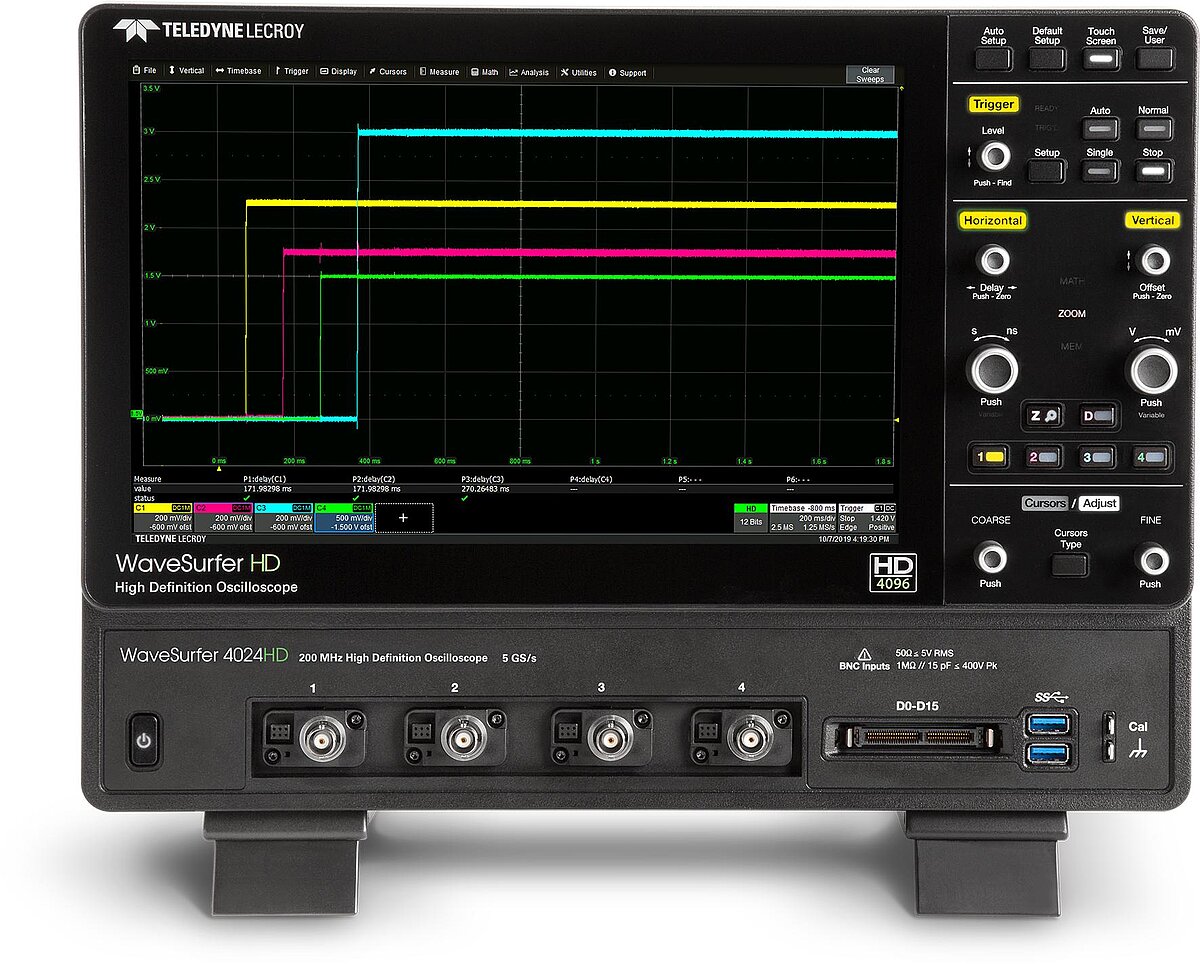1200x964 pixels.
Task: Select the green C4 channel descriptor box
Action: [x=344, y=518]
